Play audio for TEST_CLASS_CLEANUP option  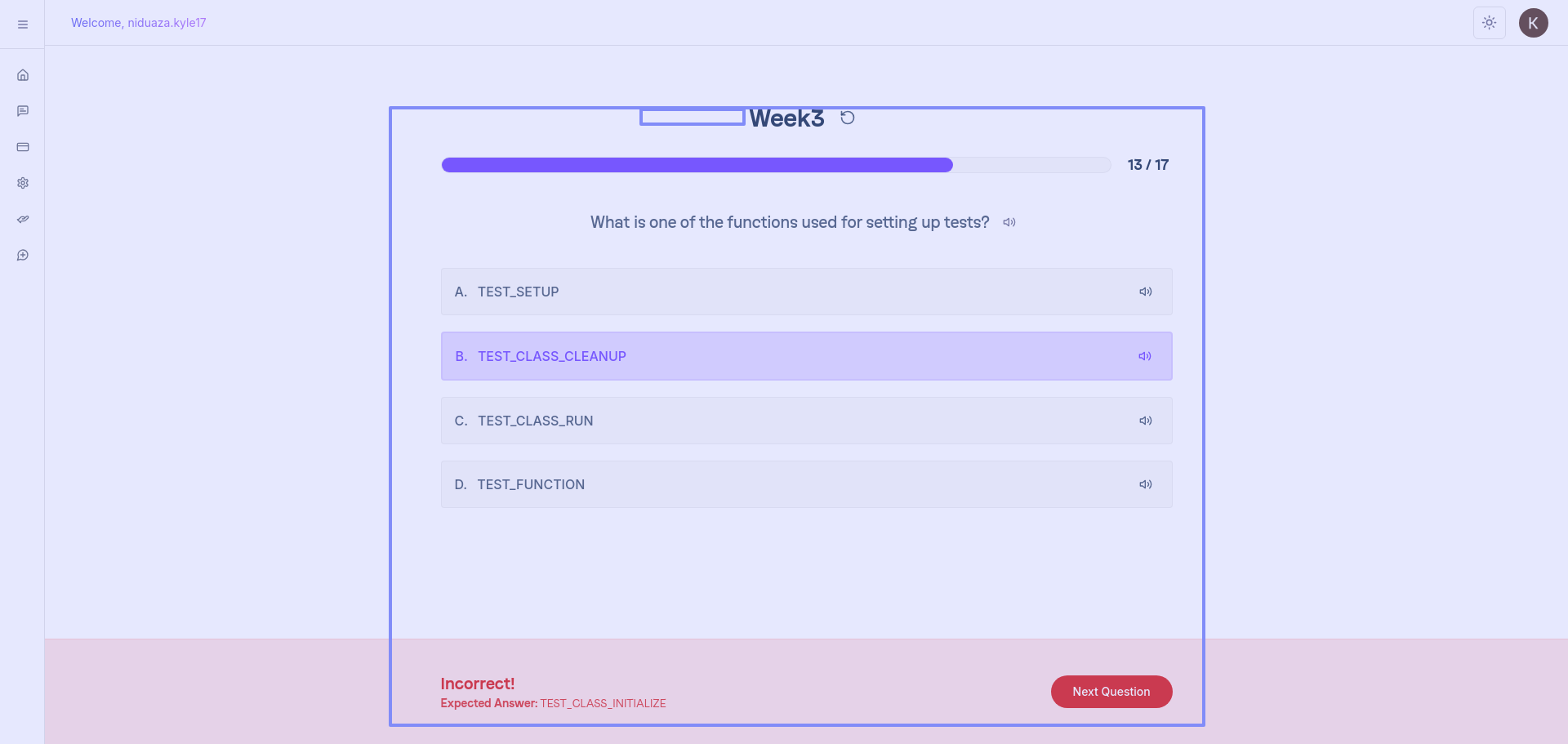[1145, 356]
